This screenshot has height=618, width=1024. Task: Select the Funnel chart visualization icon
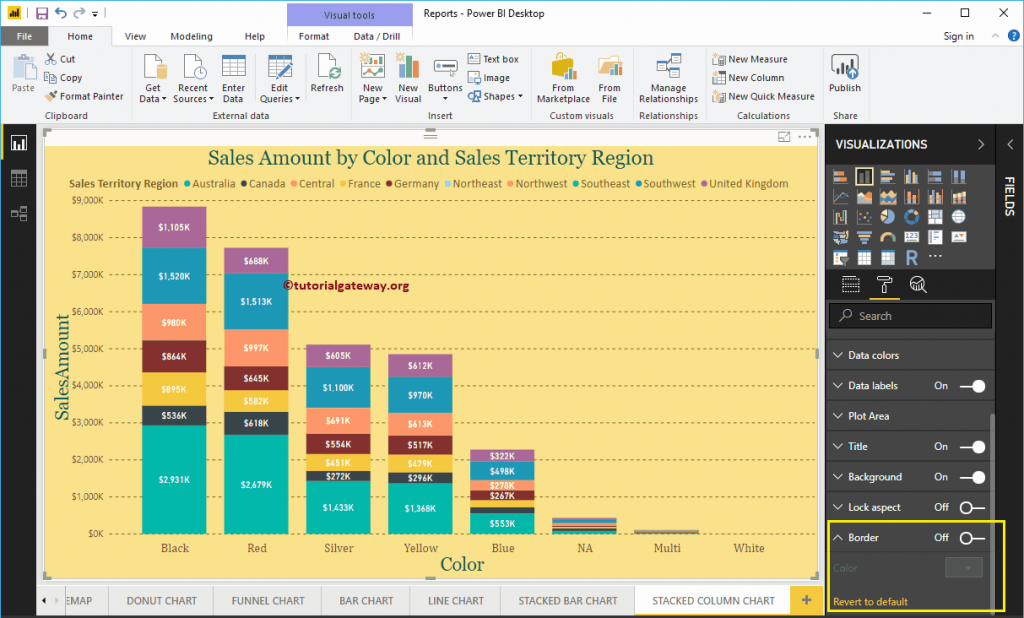[x=863, y=237]
